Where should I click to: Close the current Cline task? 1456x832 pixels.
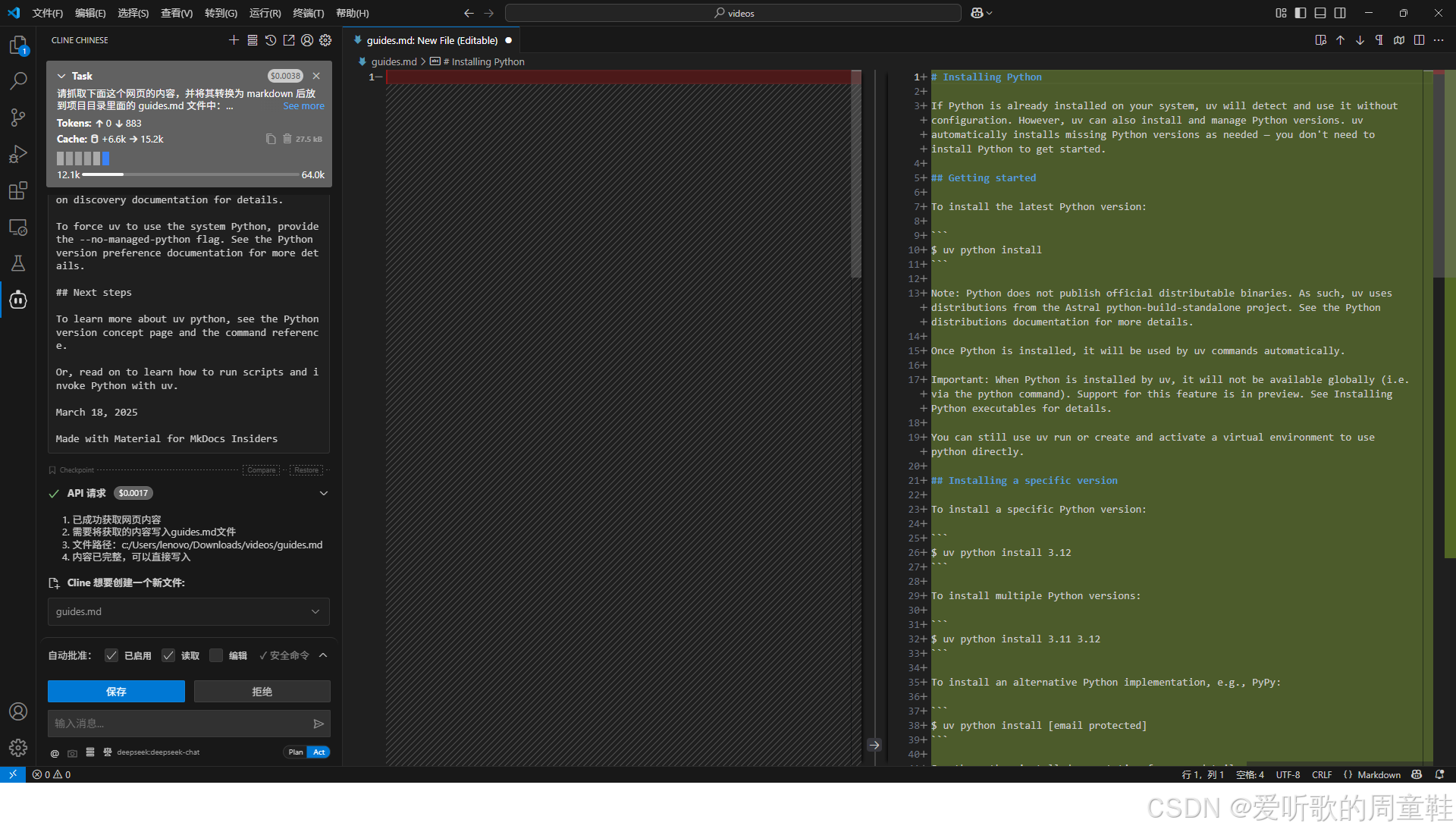(316, 76)
